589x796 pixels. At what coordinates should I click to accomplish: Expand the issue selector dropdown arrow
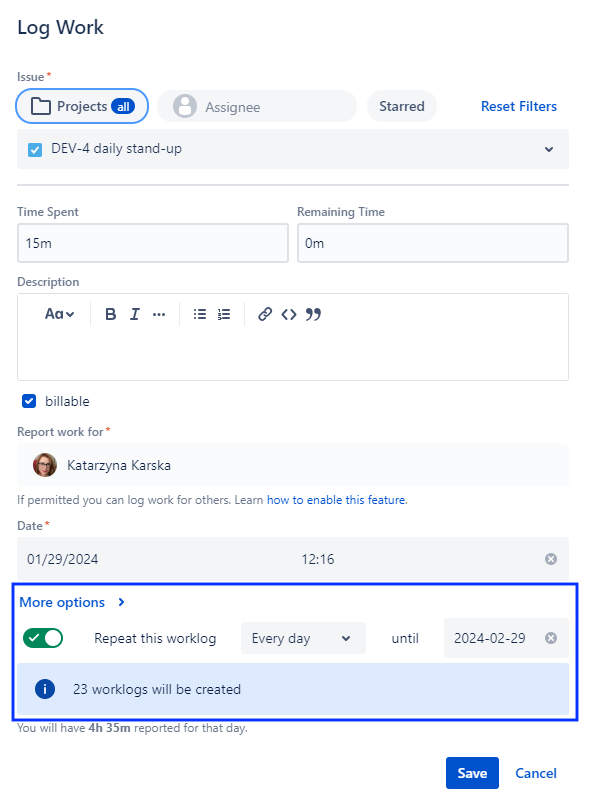pyautogui.click(x=549, y=149)
